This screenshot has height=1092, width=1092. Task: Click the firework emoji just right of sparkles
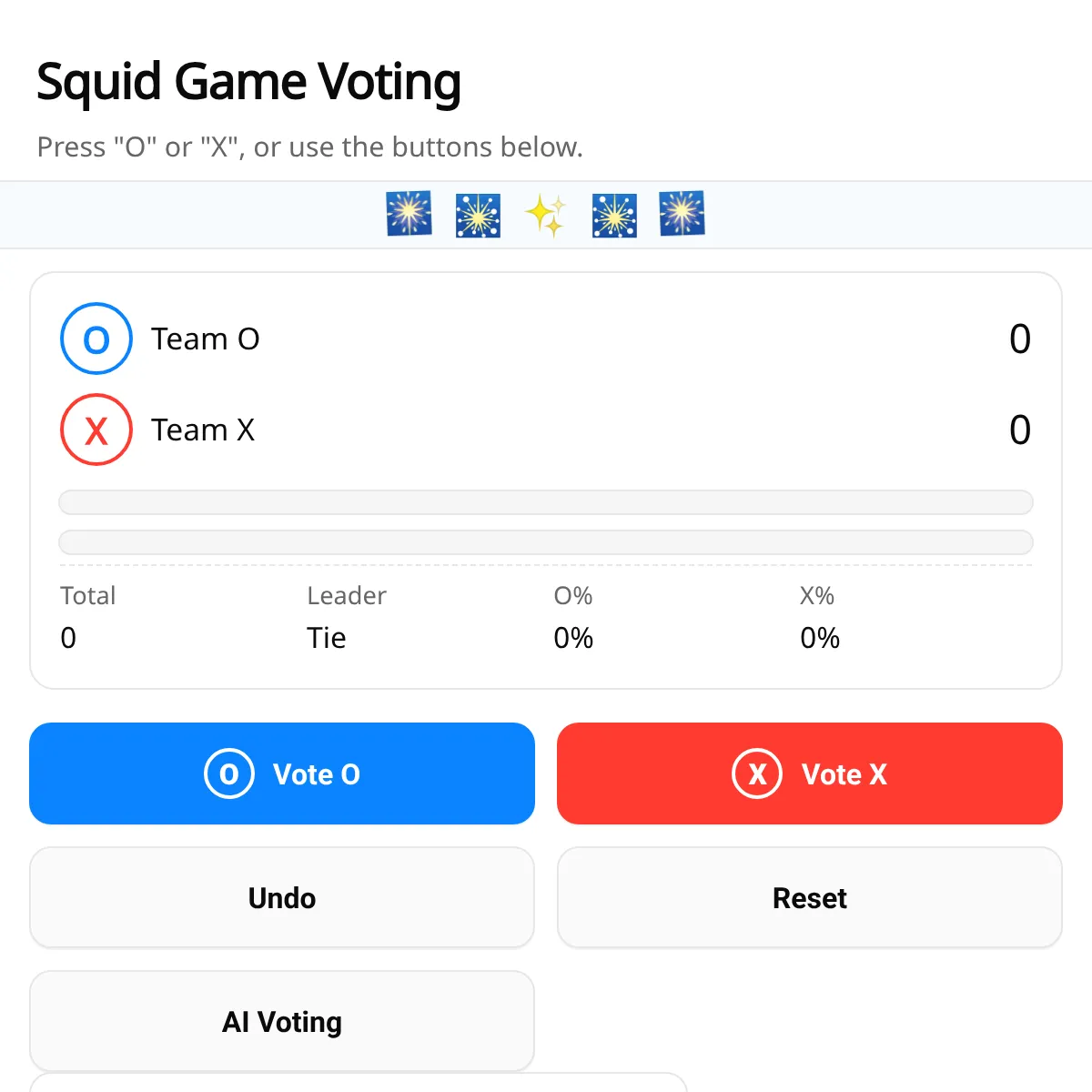coord(614,215)
